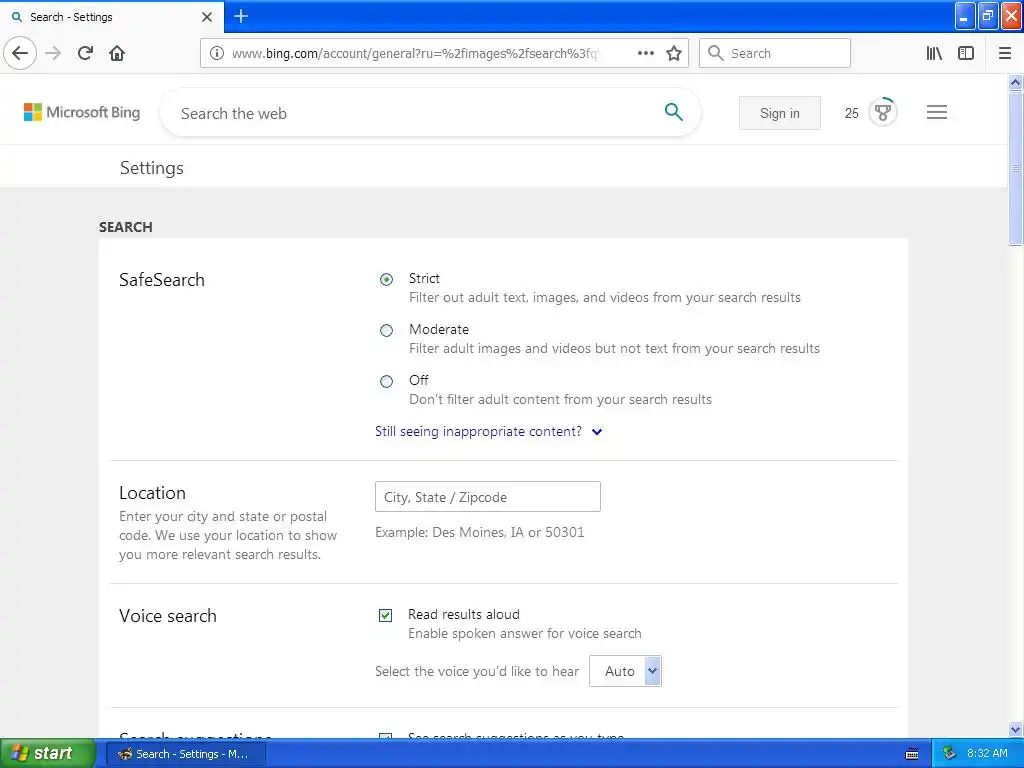Viewport: 1024px width, 768px height.
Task: Click the scrollbar down arrow
Action: pyautogui.click(x=1015, y=729)
